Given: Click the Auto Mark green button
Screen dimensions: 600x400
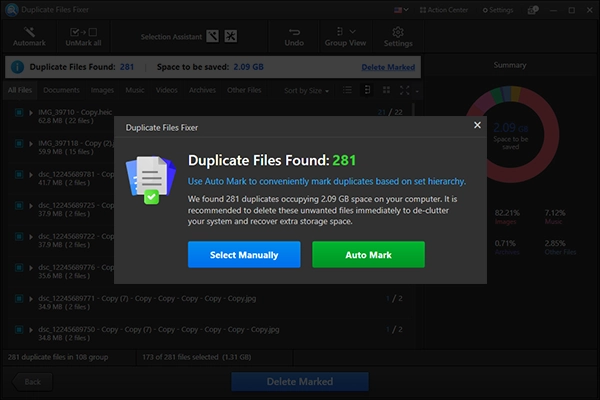Looking at the screenshot, I should (x=368, y=255).
